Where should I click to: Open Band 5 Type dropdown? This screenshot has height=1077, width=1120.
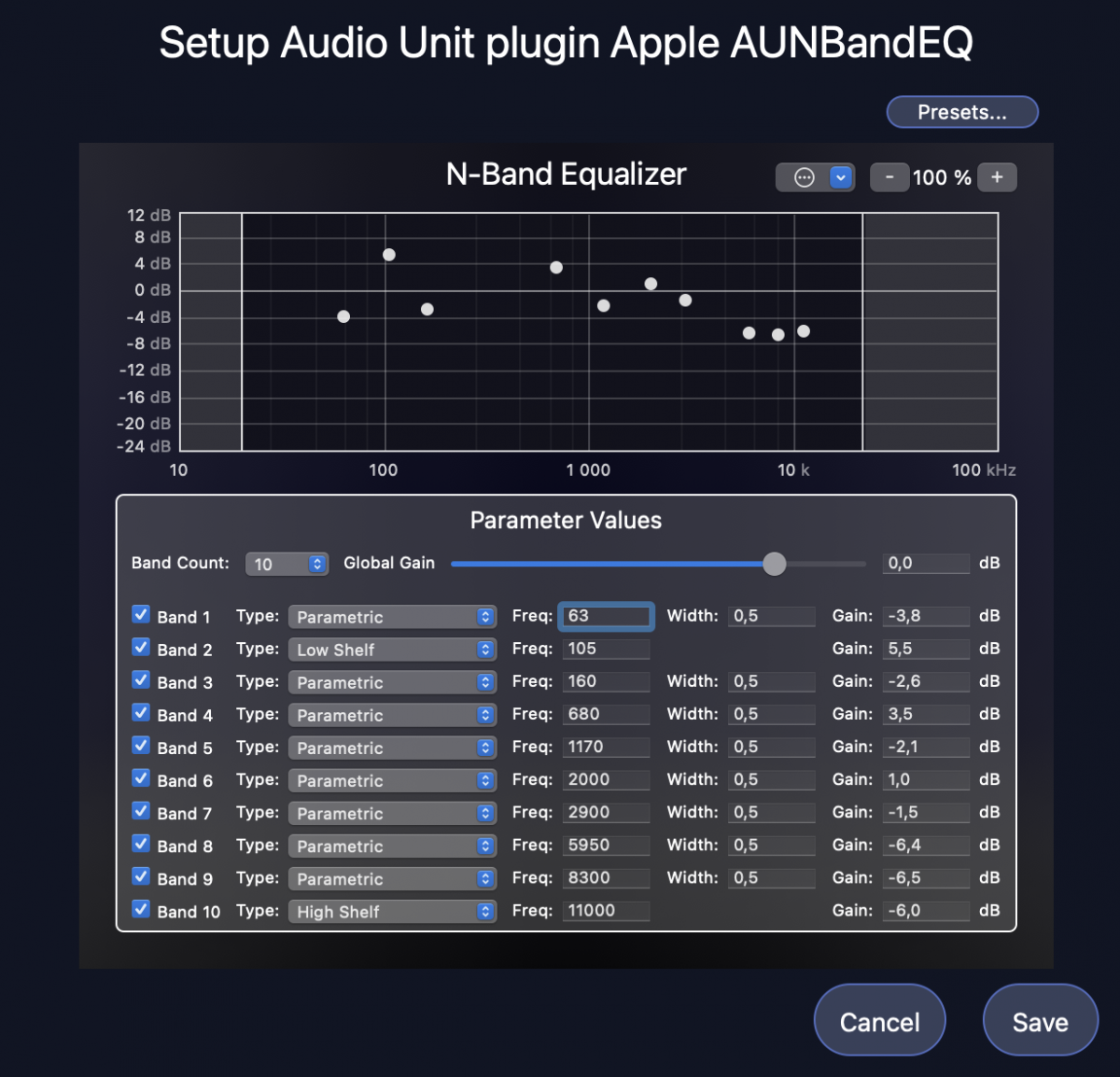392,748
